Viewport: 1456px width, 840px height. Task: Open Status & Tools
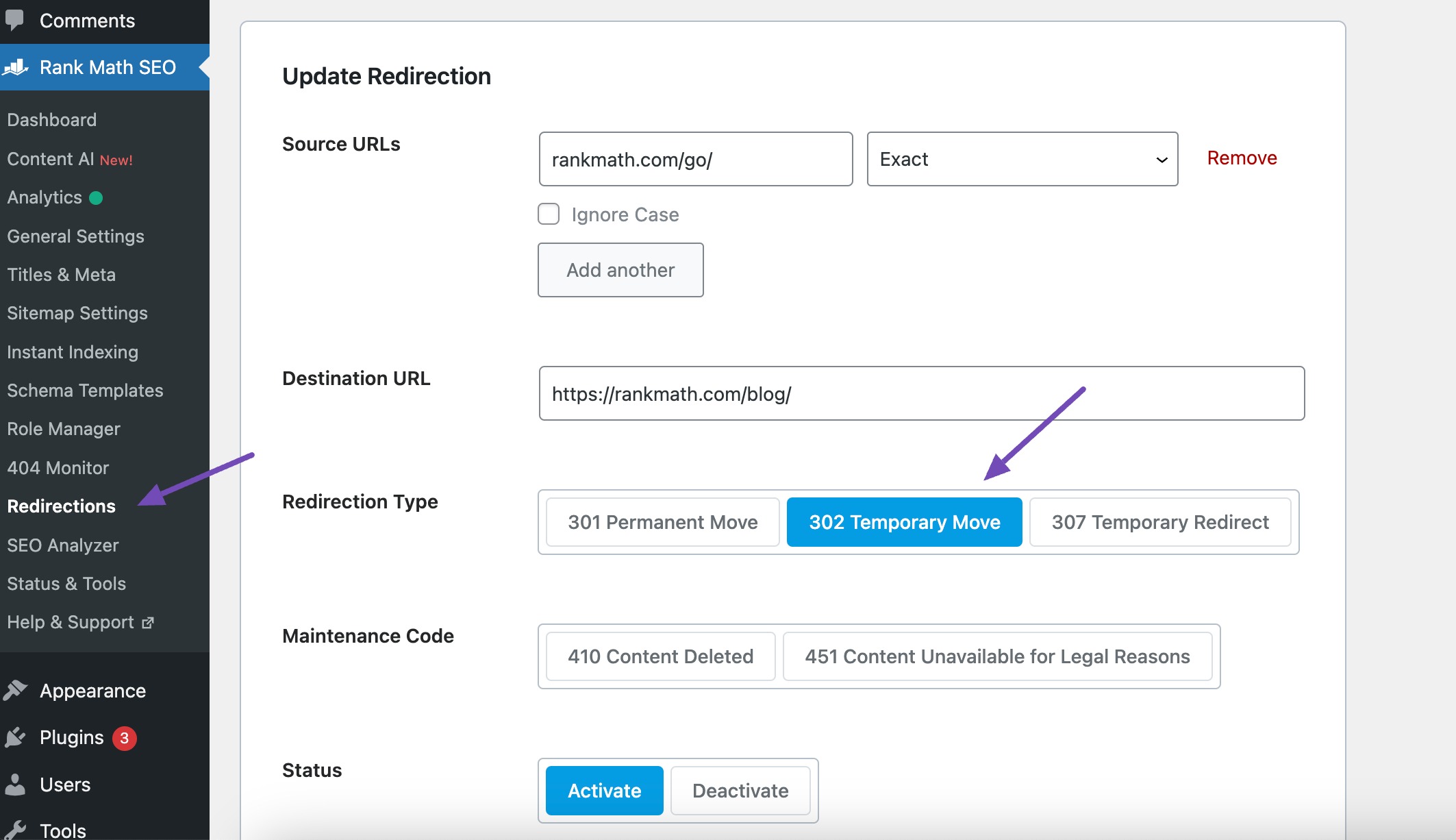[x=66, y=584]
